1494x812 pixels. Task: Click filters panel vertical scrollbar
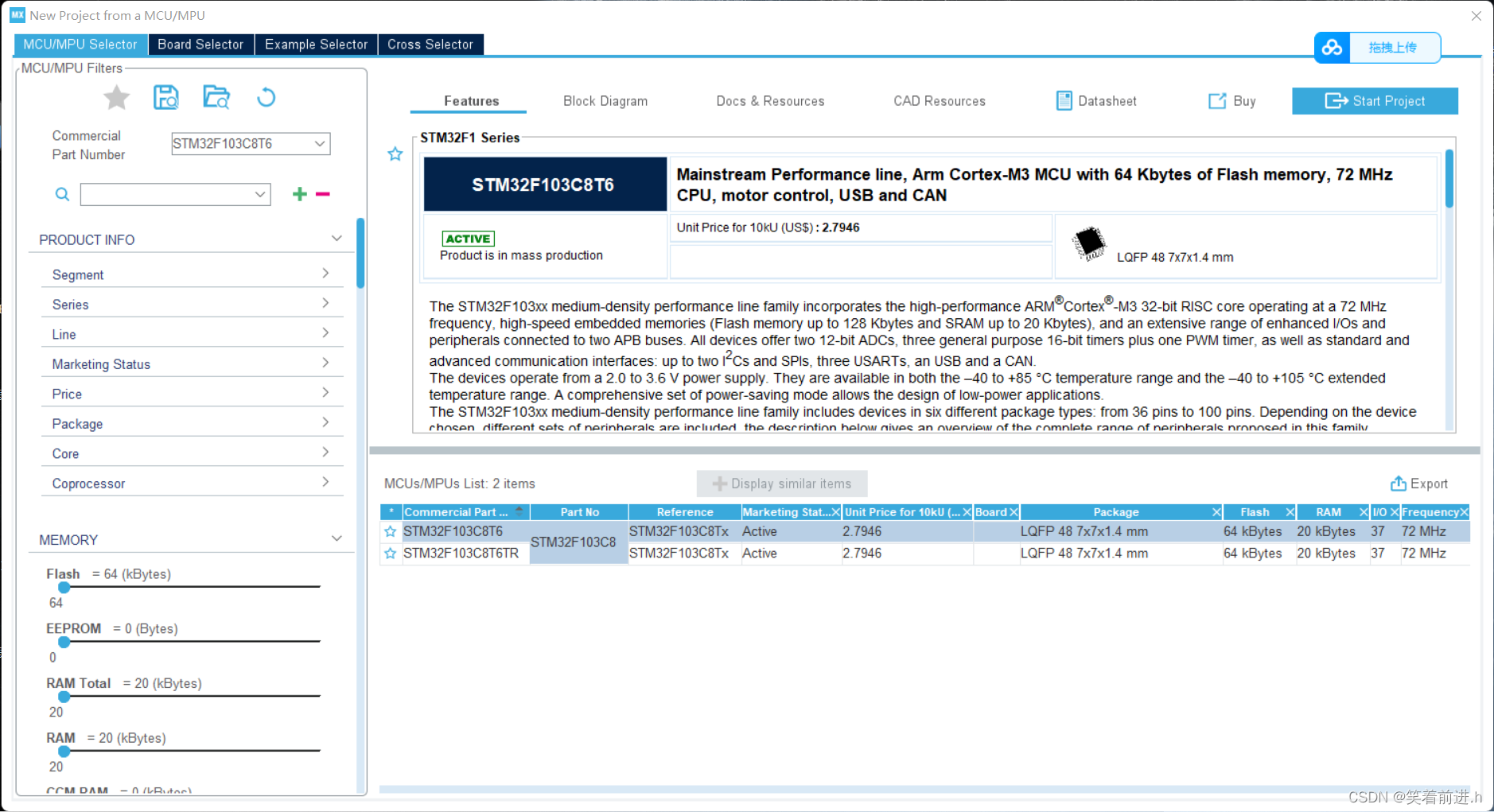(x=360, y=253)
